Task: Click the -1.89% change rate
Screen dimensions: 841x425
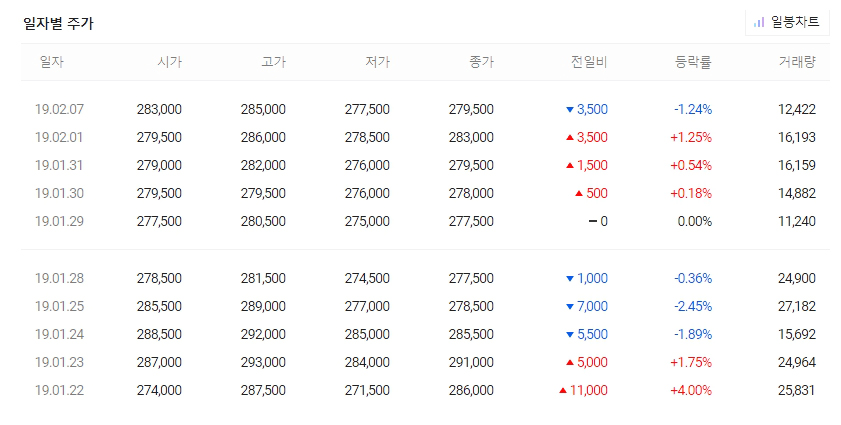Action: 693,334
